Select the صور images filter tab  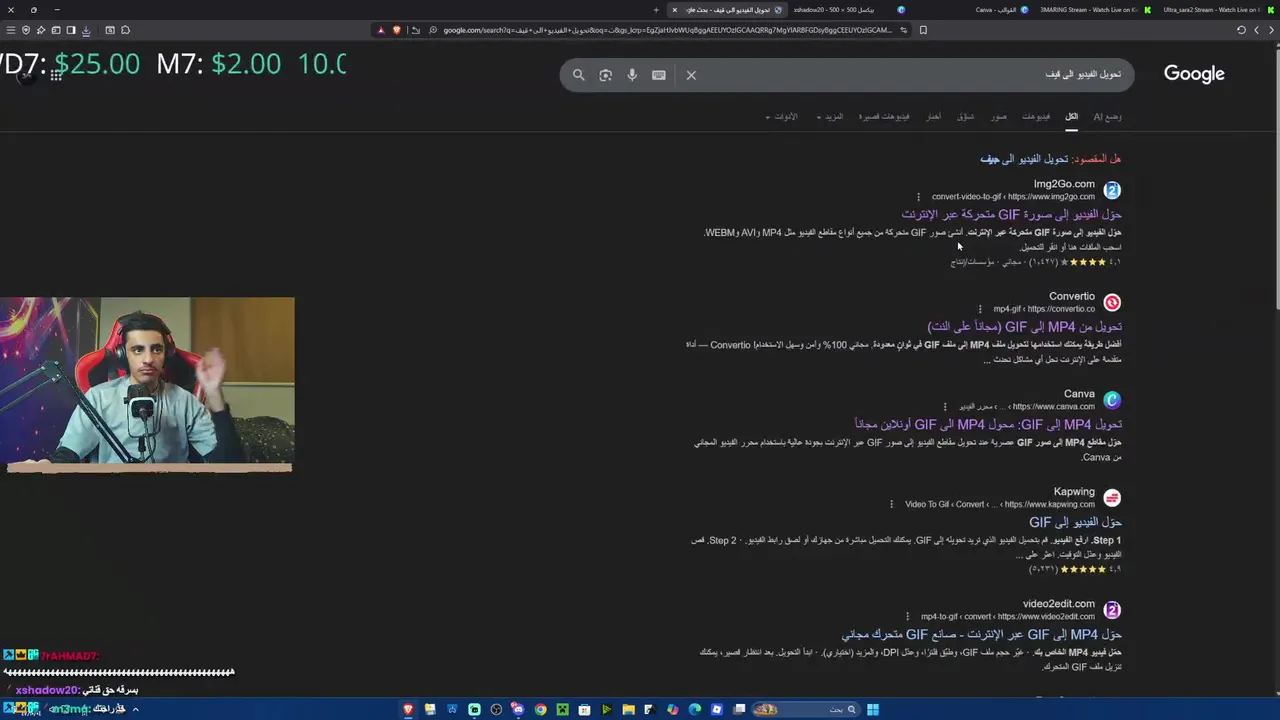click(x=999, y=117)
